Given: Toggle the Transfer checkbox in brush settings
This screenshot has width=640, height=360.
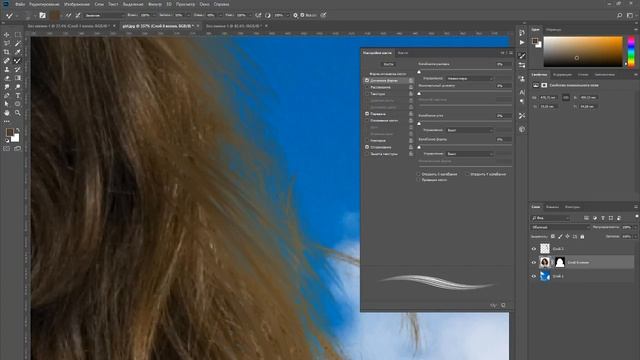Looking at the screenshot, I should (367, 114).
